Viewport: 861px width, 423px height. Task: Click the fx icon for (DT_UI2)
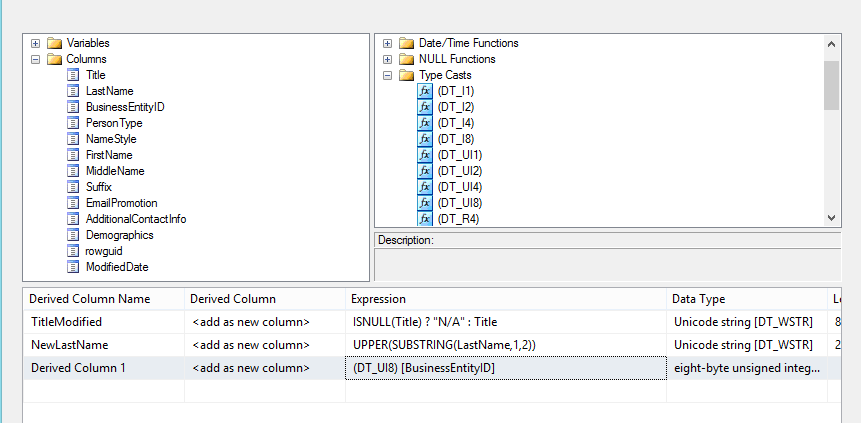(x=425, y=170)
